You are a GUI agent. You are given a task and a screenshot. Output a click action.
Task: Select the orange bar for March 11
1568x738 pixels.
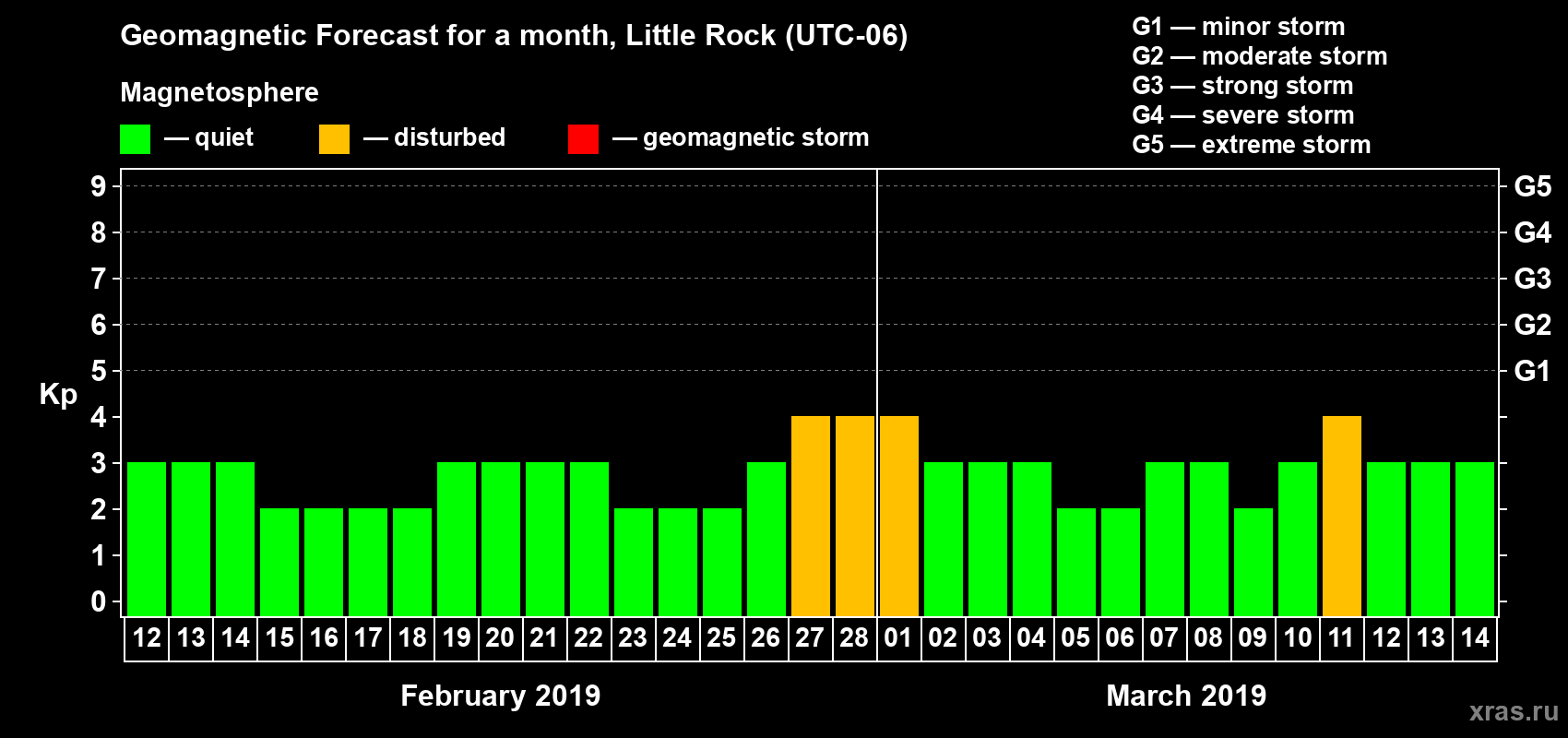pos(1342,517)
